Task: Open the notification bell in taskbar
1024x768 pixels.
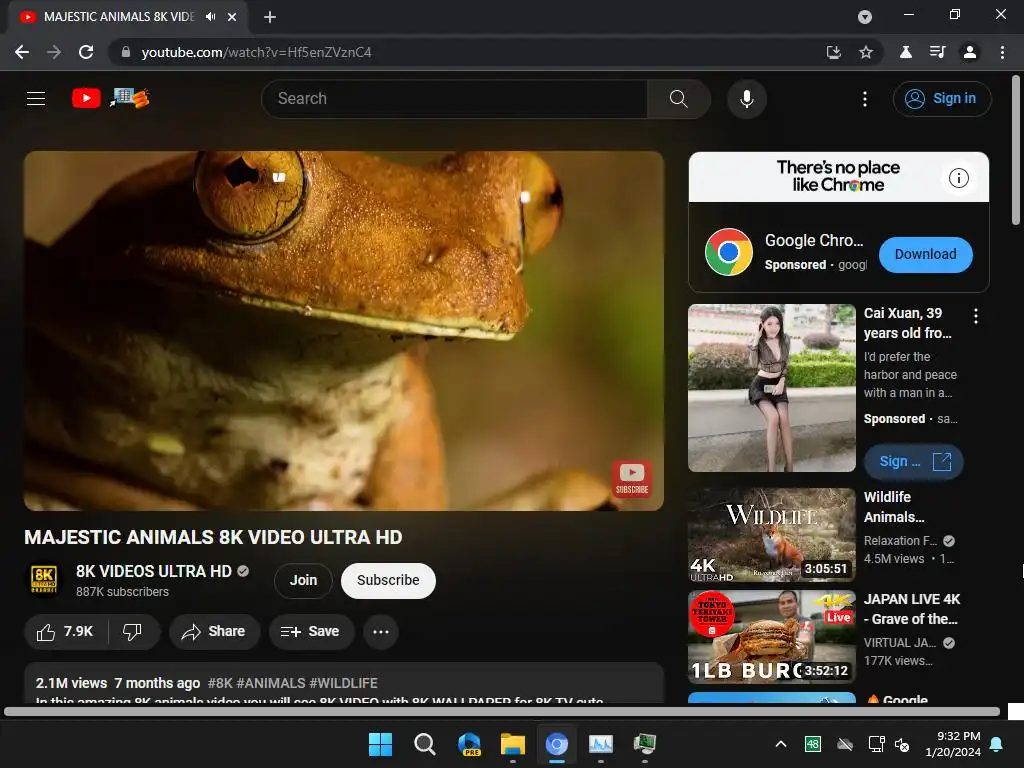Action: [x=997, y=744]
